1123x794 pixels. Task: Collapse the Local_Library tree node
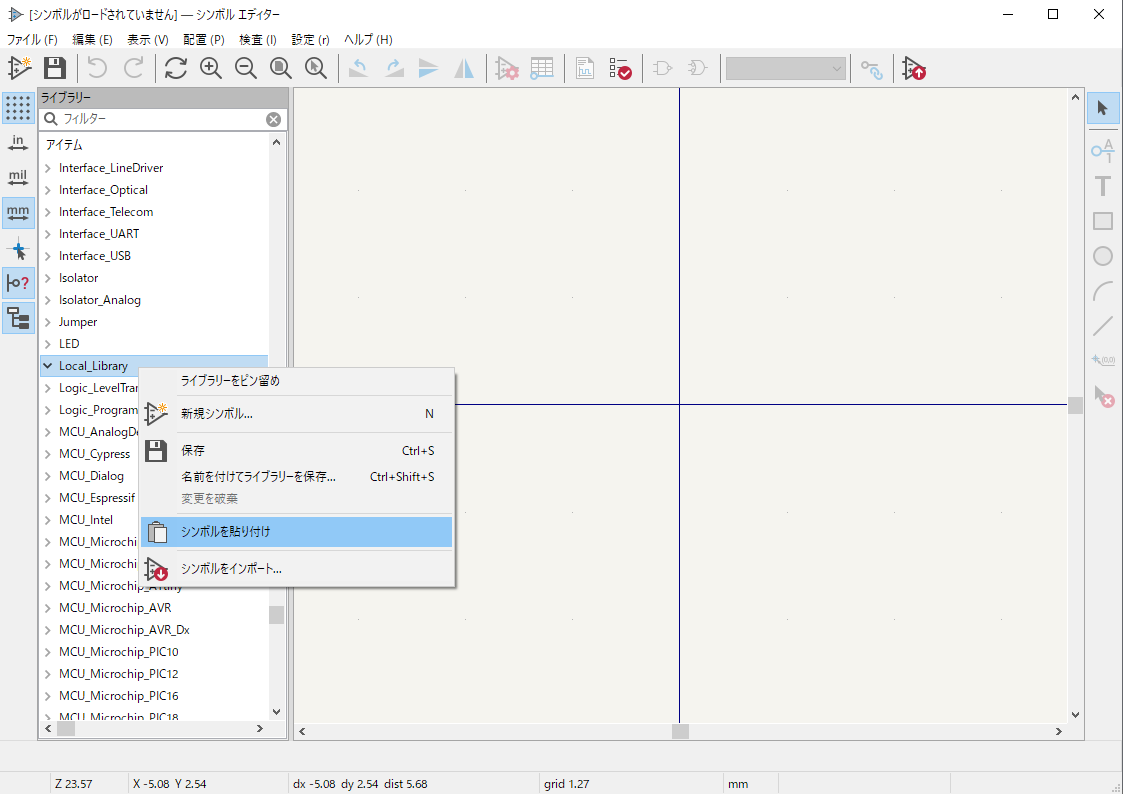click(47, 366)
